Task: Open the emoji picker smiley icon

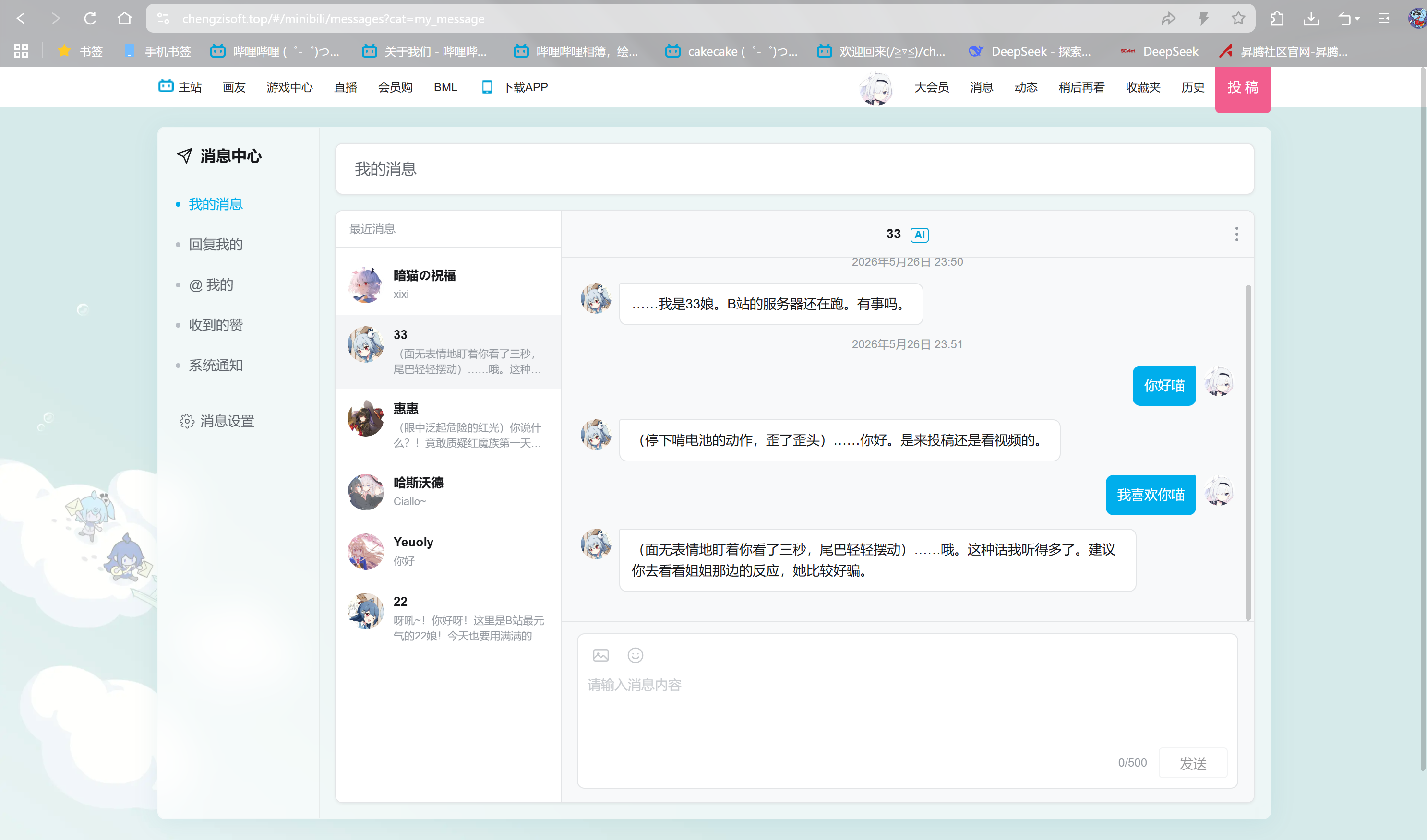Action: (636, 655)
